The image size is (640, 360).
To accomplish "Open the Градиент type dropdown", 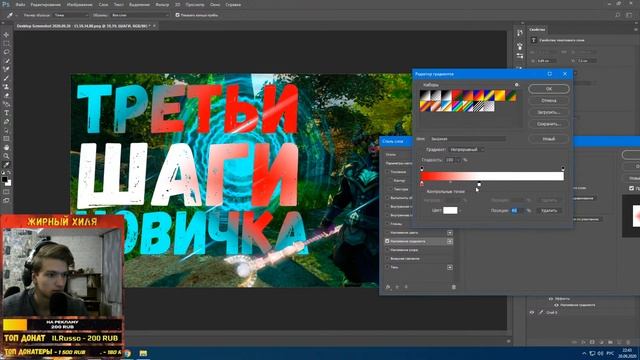I will 467,150.
